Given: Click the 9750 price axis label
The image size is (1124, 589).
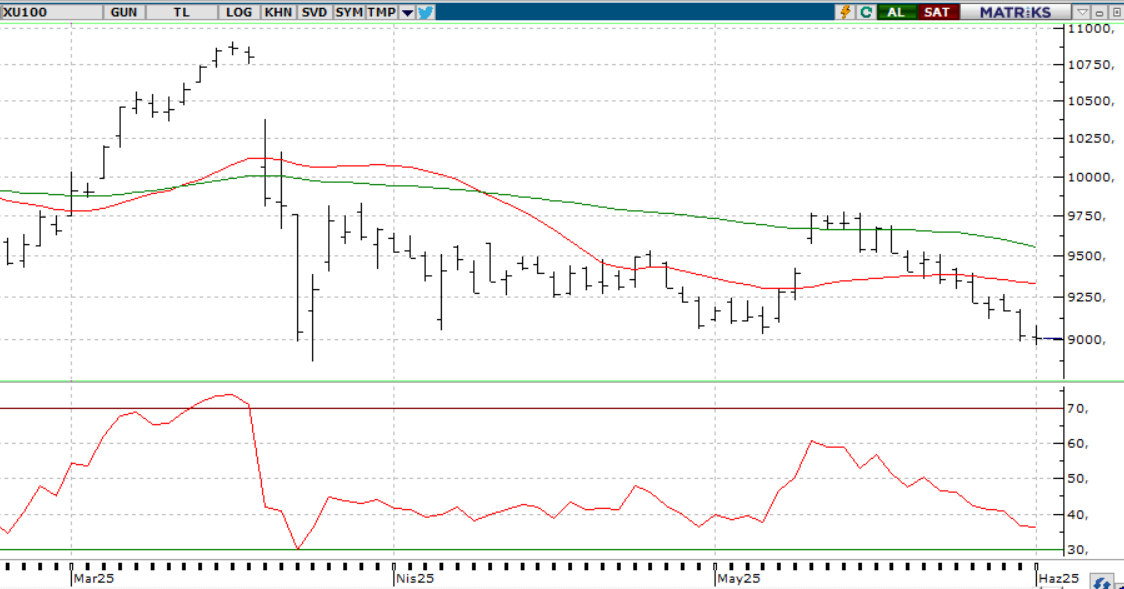Looking at the screenshot, I should [x=1087, y=216].
